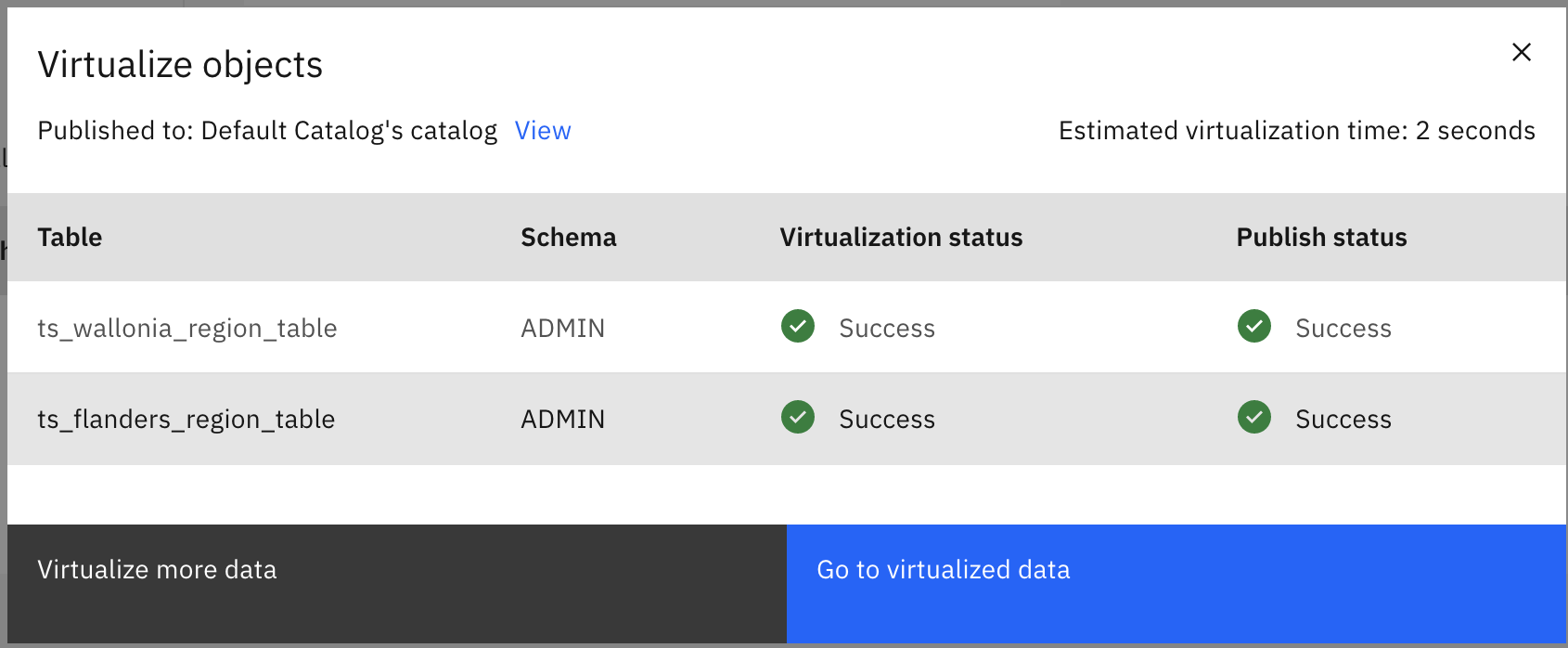This screenshot has height=648, width=1568.
Task: Click ADMIN schema in wallonia row
Action: [563, 329]
